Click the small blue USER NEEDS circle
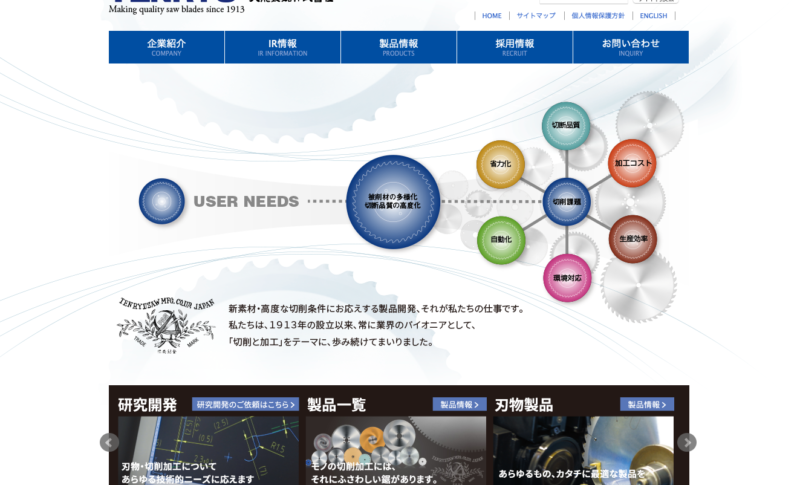The image size is (800, 485). click(162, 201)
